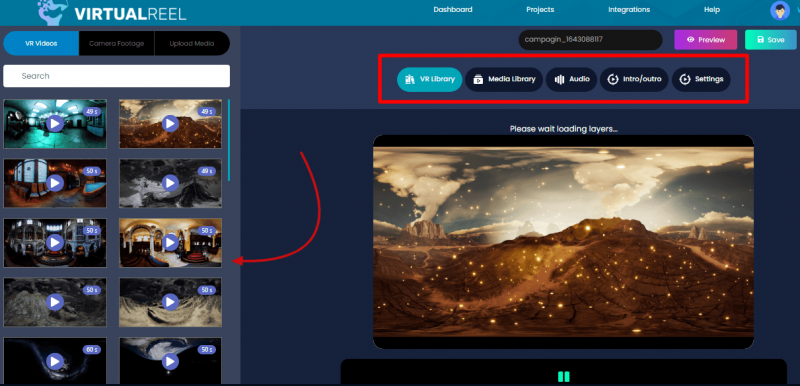The width and height of the screenshot is (800, 386).
Task: Open the editor Settings pill
Action: click(701, 80)
